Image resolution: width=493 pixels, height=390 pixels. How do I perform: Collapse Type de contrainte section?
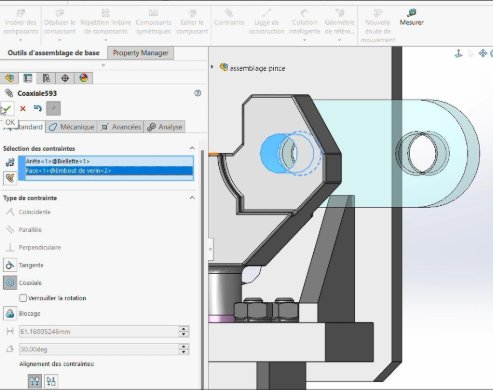coord(192,198)
